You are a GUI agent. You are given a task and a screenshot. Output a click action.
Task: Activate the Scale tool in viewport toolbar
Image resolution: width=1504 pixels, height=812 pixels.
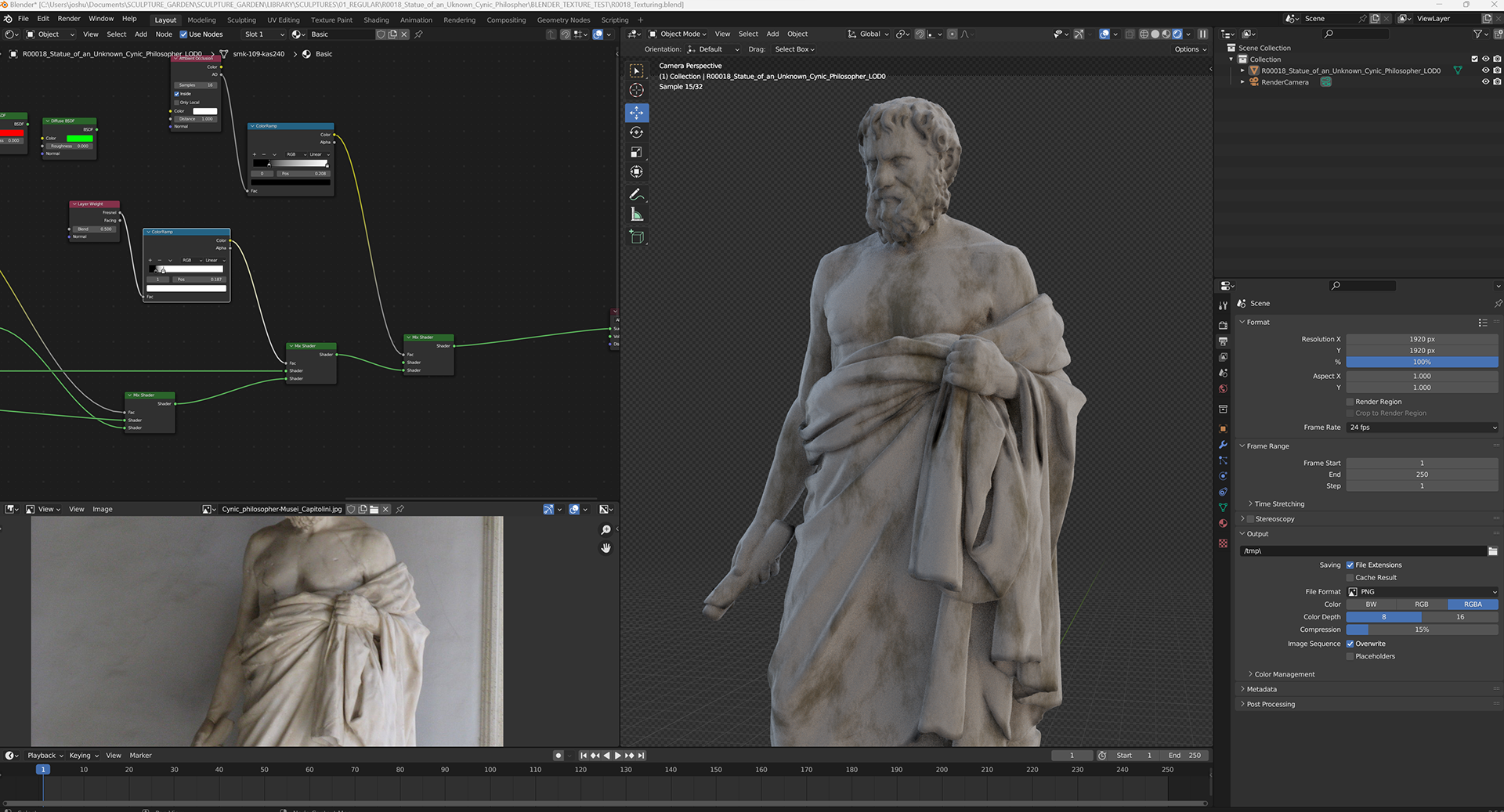point(636,152)
